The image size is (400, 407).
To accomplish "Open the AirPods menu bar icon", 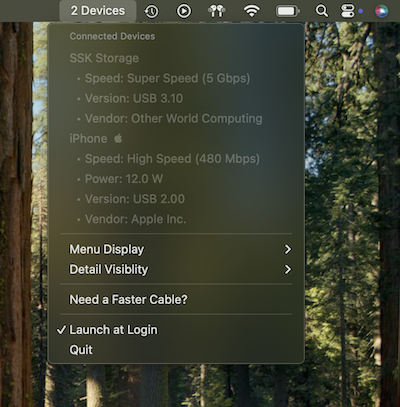I will point(217,11).
